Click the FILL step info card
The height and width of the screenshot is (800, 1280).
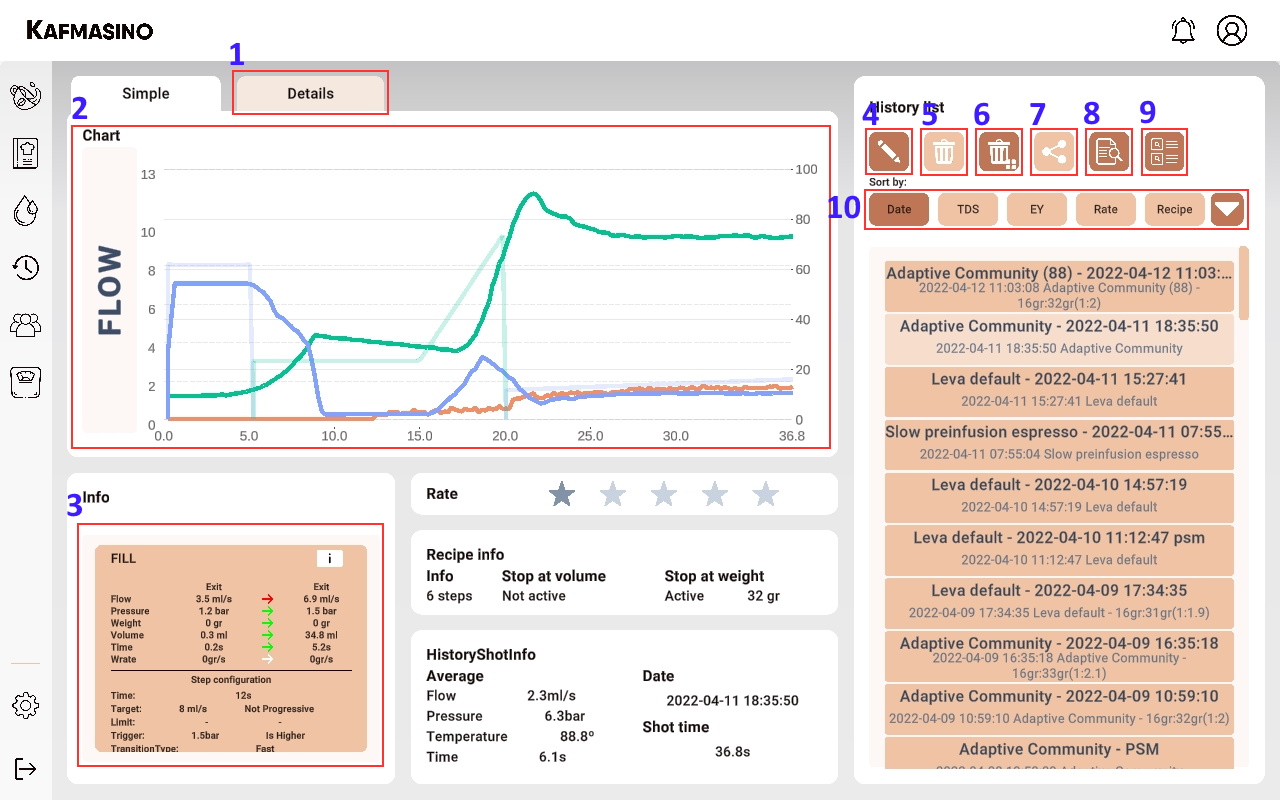coord(230,648)
